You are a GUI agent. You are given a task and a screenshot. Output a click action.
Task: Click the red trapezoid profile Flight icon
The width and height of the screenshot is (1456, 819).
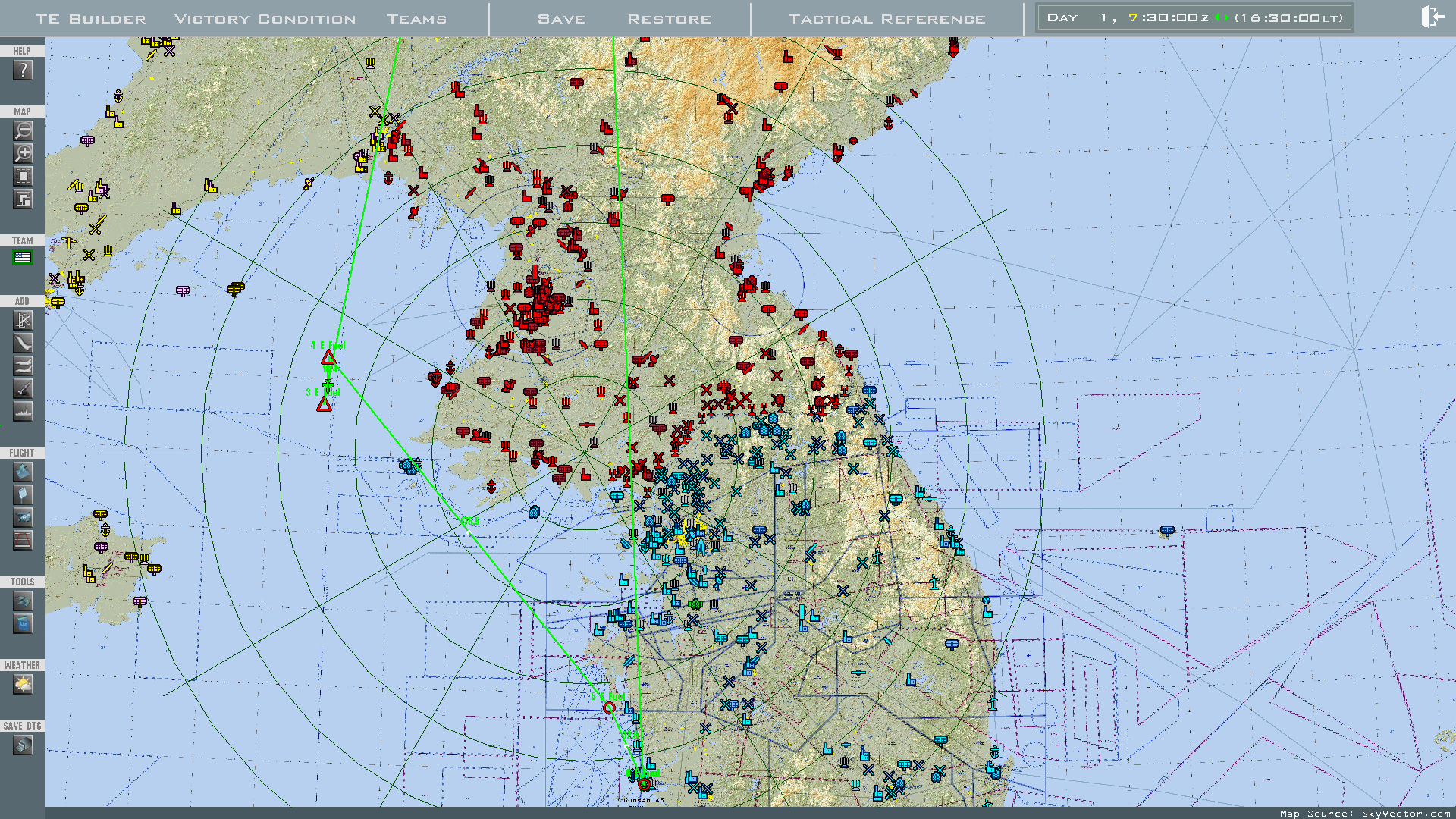point(23,541)
